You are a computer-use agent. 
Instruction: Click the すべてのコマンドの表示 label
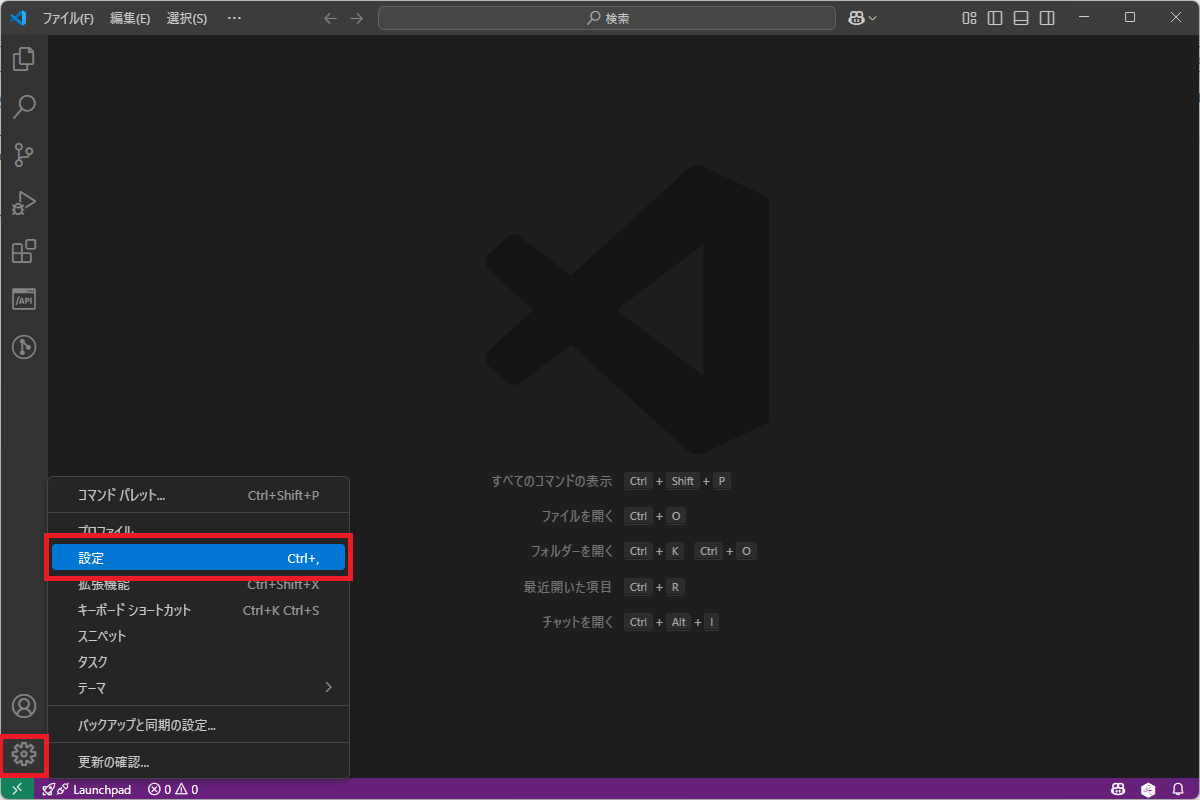point(552,481)
